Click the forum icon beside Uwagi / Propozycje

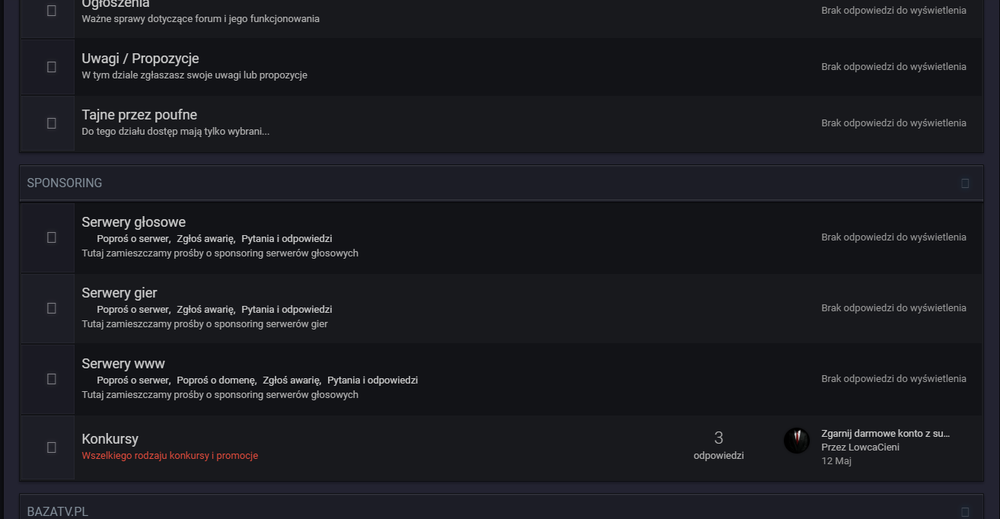51,67
